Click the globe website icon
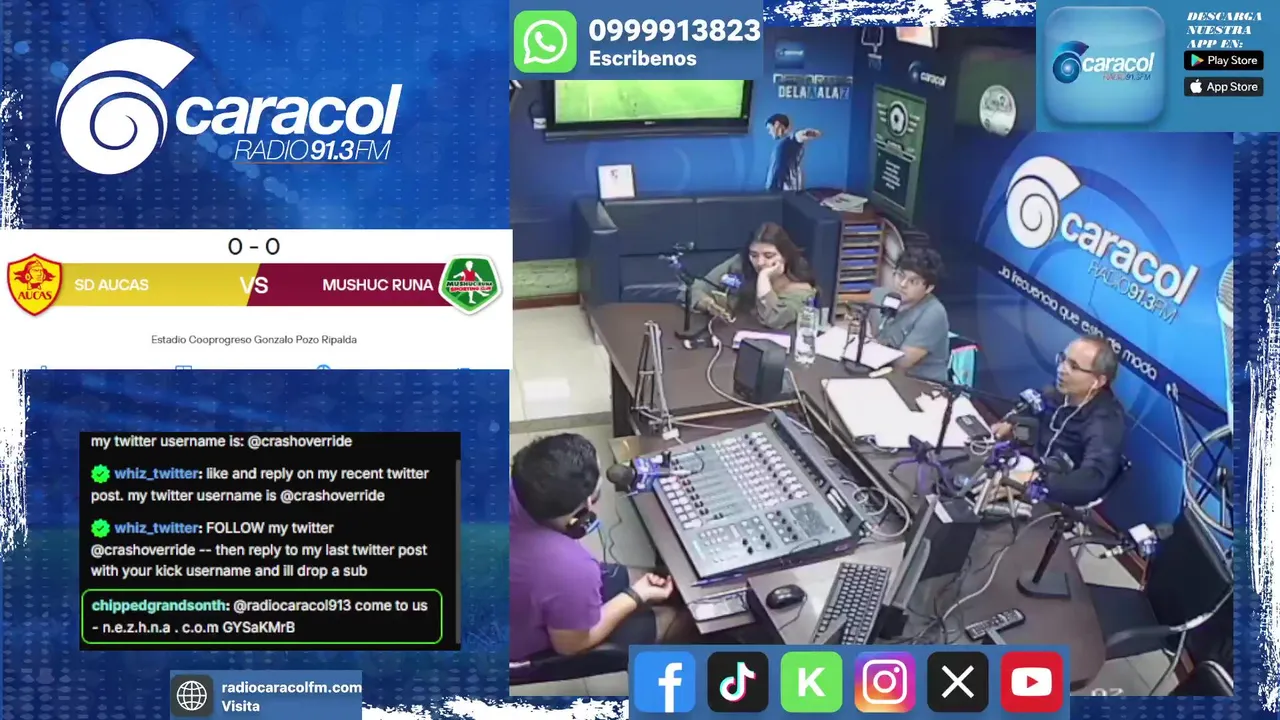This screenshot has width=1280, height=720. tap(192, 695)
